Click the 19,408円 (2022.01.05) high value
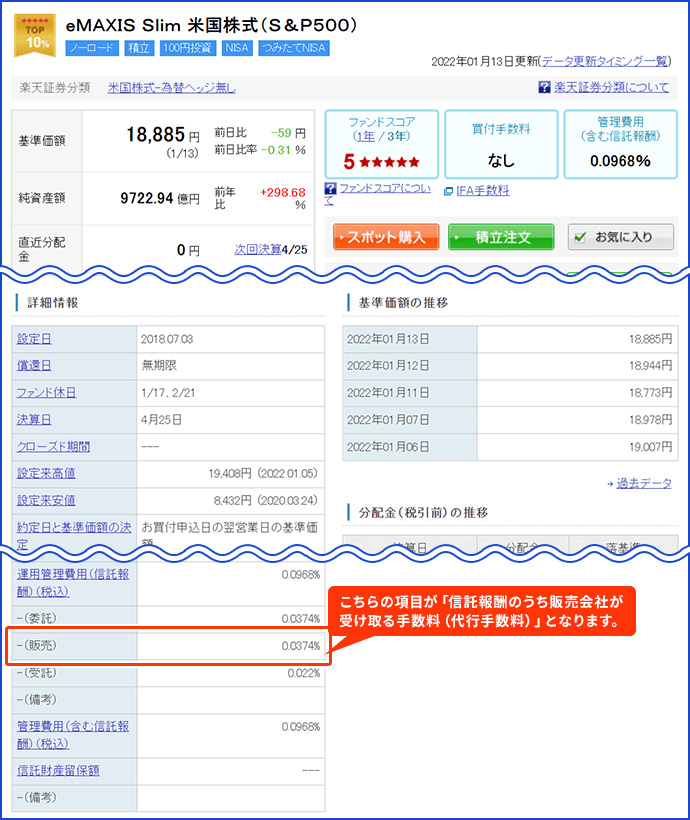This screenshot has width=690, height=820. (x=263, y=473)
